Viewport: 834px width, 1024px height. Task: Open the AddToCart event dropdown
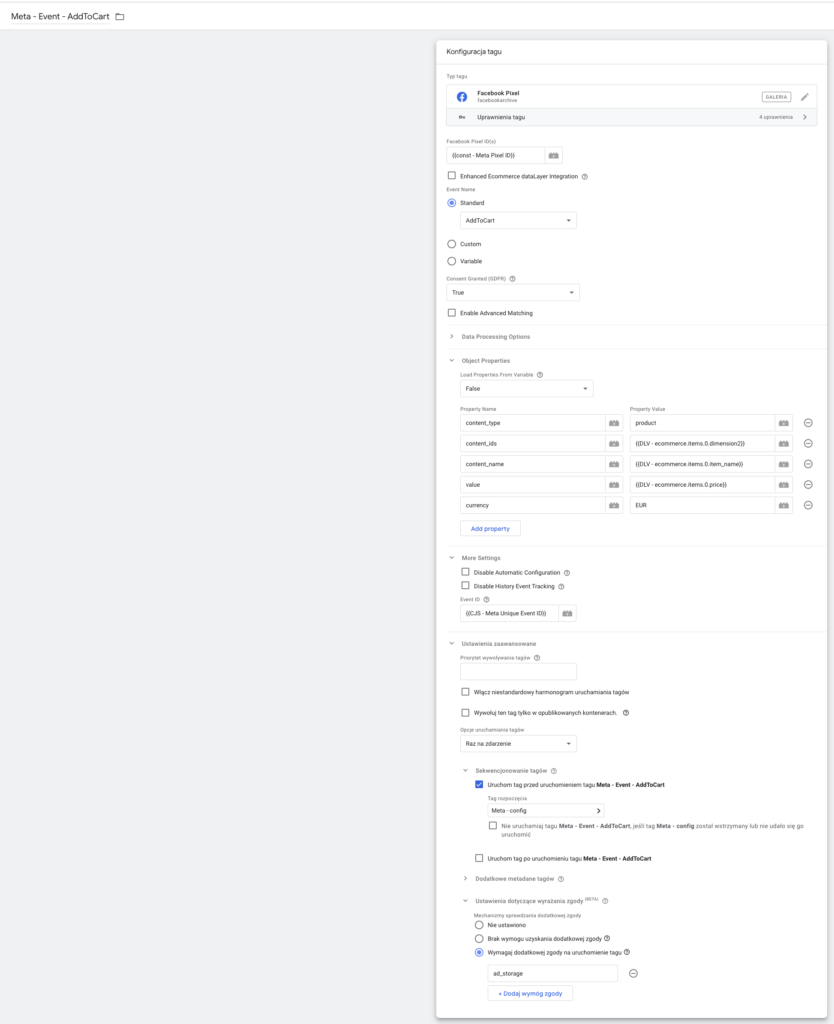coord(518,221)
